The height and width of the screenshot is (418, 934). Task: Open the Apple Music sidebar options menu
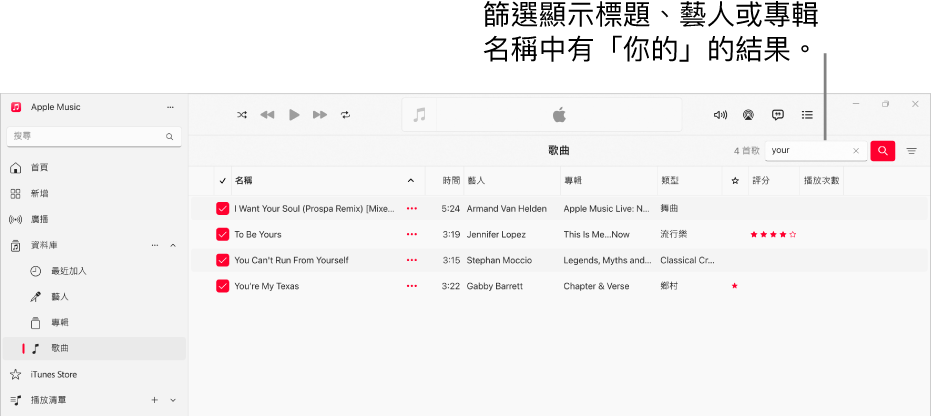(x=170, y=107)
